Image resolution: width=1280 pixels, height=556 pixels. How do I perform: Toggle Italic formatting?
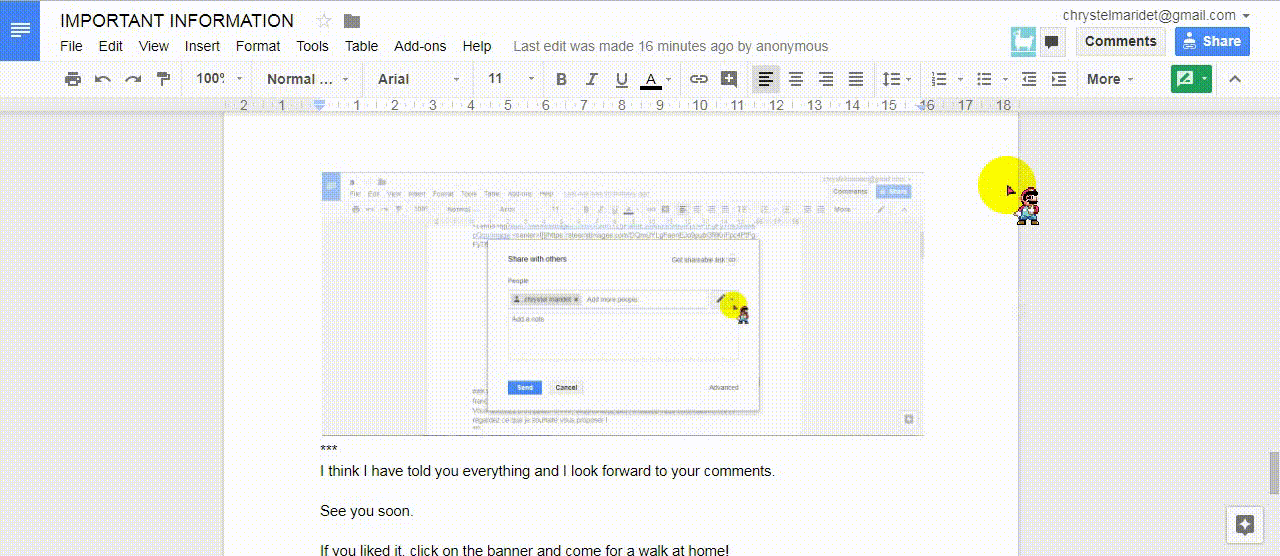click(x=591, y=79)
